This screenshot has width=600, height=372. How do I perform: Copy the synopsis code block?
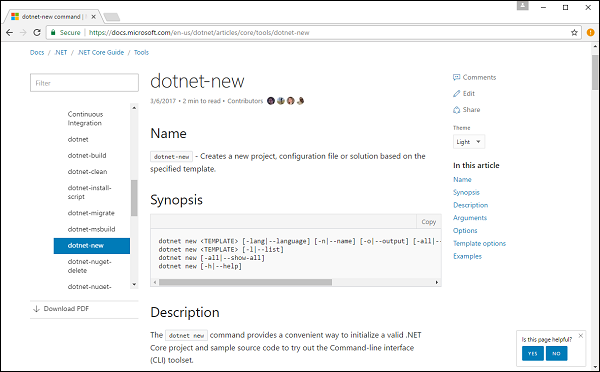[429, 222]
